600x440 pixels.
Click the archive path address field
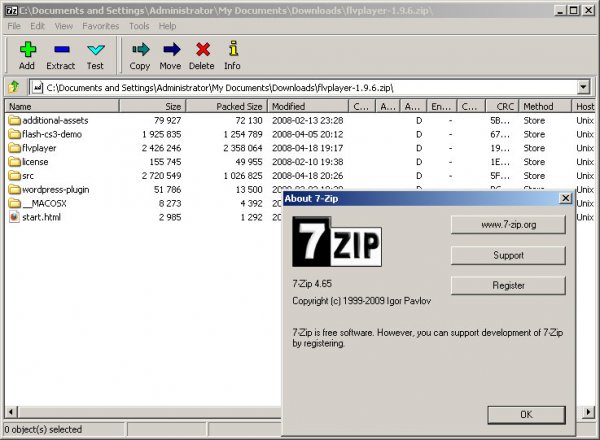304,88
